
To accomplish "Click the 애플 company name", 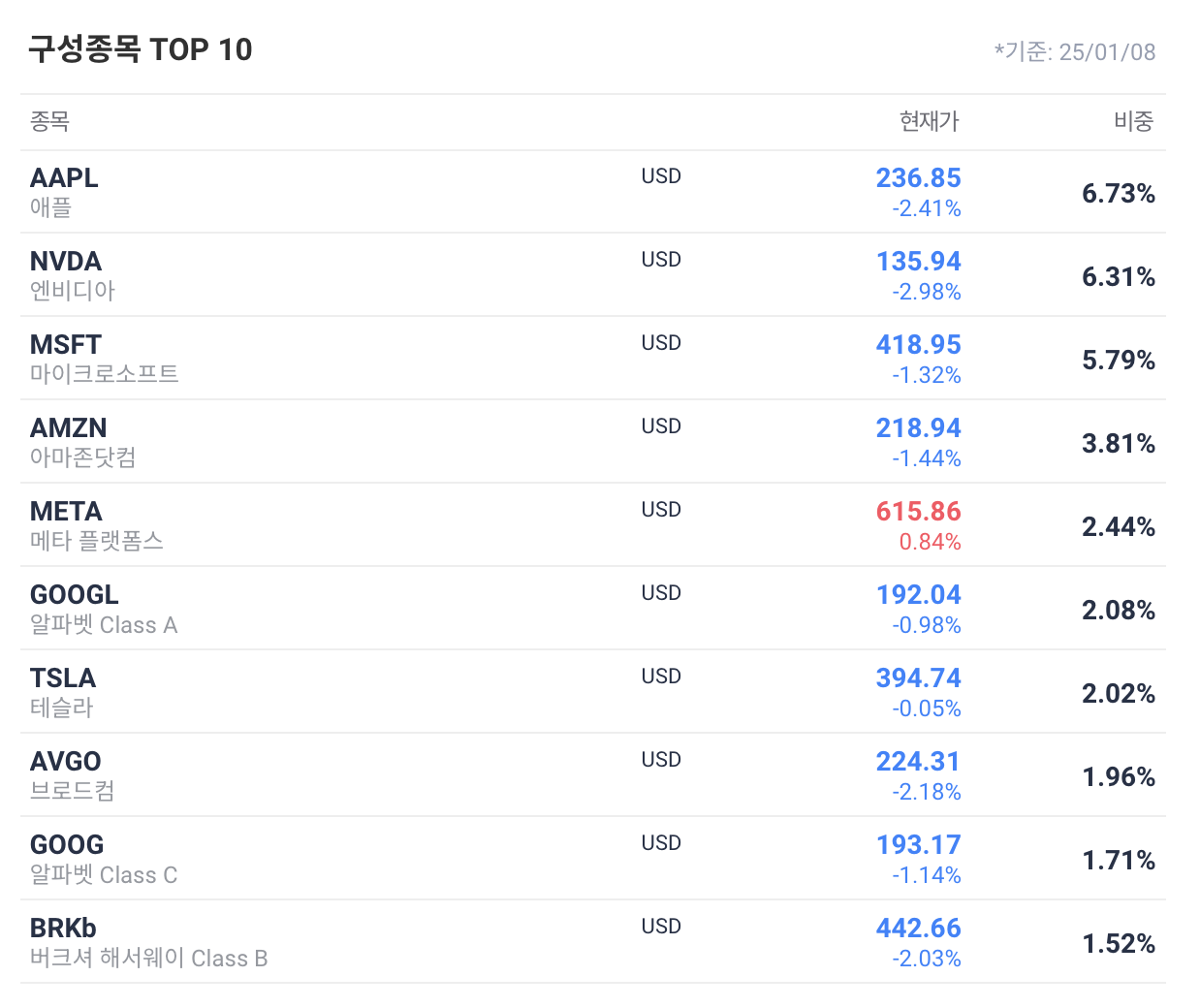I will tap(50, 207).
